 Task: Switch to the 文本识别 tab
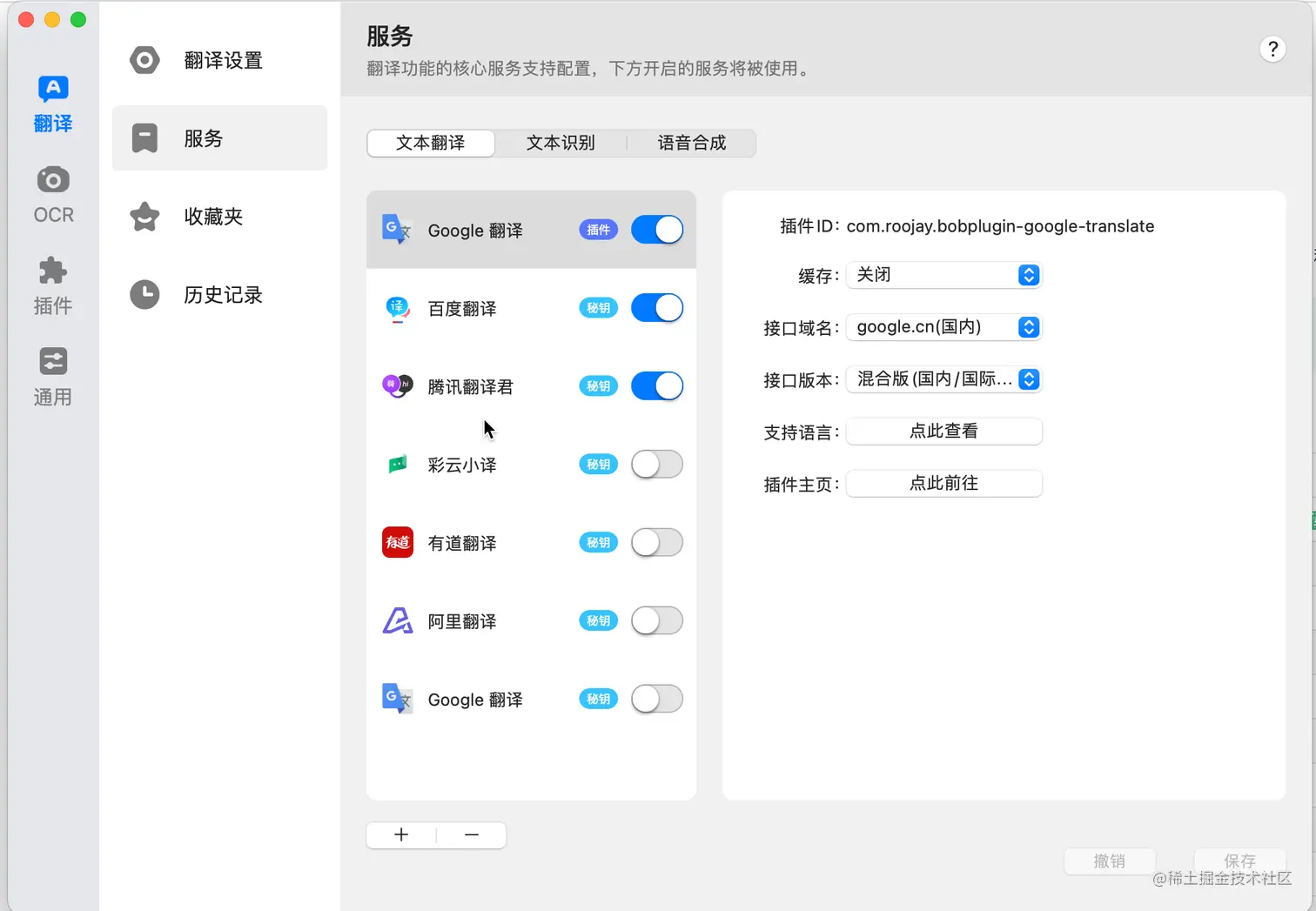click(561, 143)
